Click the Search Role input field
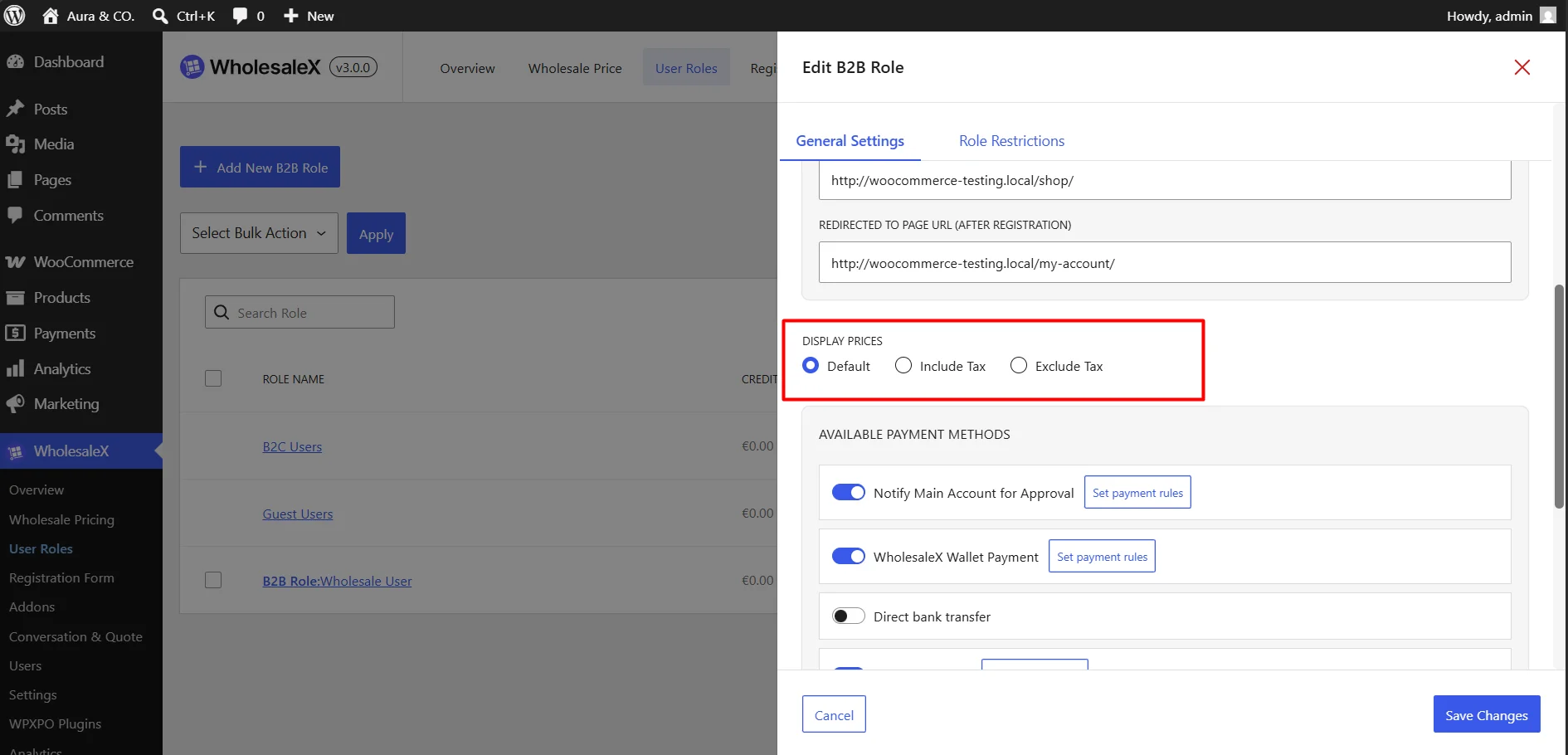The height and width of the screenshot is (755, 1568). point(299,312)
